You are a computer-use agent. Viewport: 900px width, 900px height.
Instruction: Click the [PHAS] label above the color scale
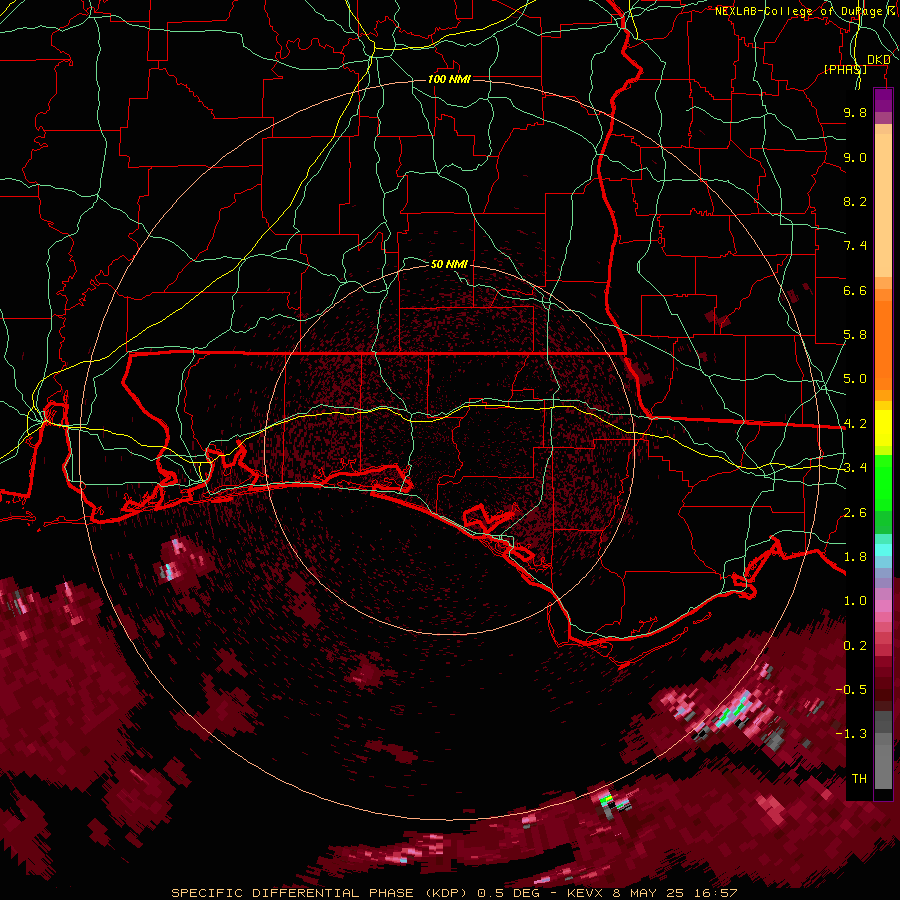pyautogui.click(x=845, y=69)
